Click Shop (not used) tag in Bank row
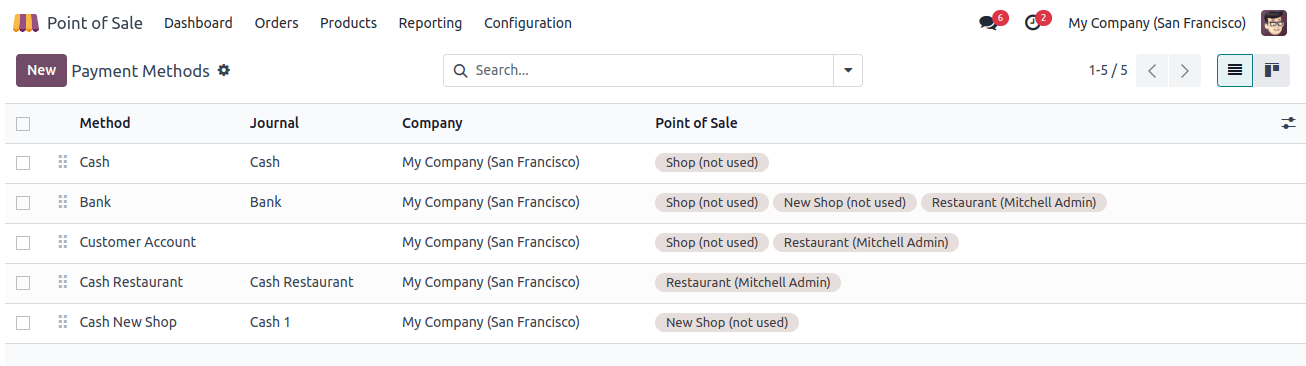1306x366 pixels. pos(712,202)
